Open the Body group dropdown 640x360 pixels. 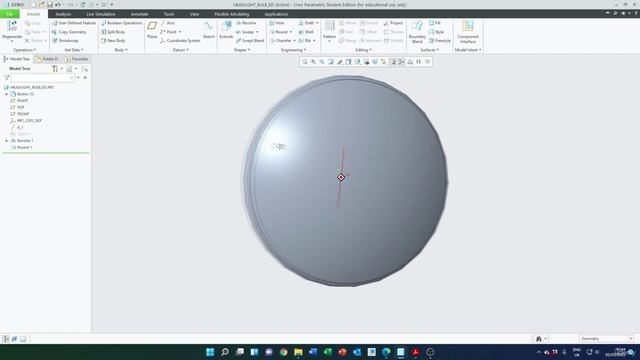[x=121, y=50]
